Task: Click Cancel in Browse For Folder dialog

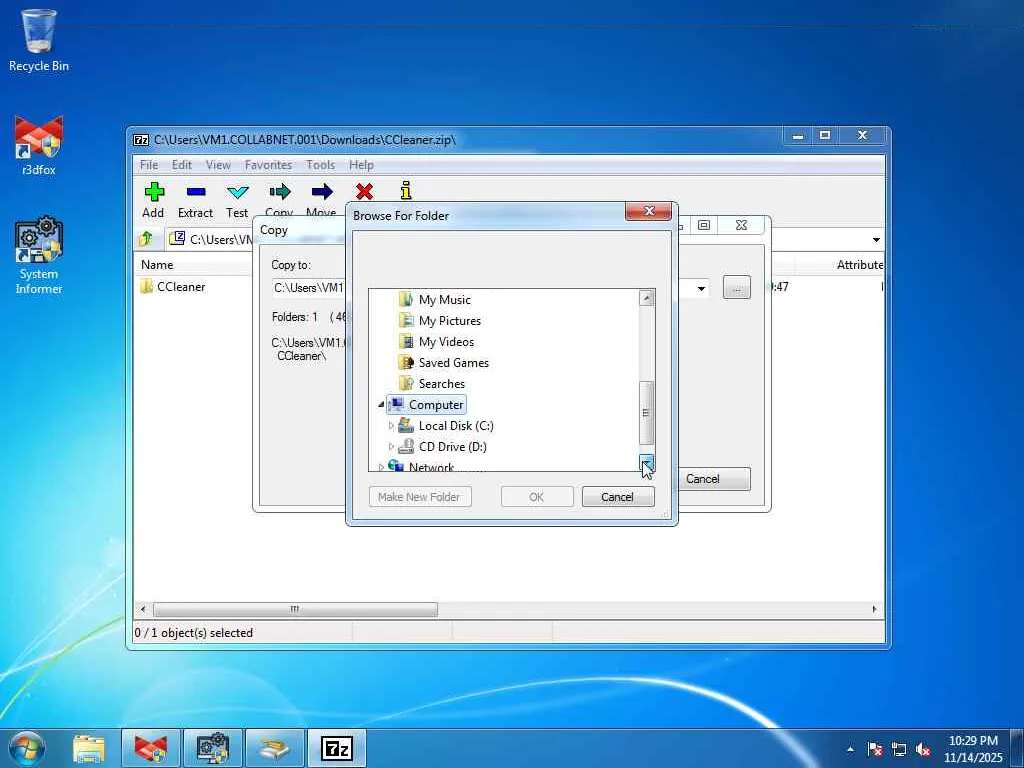Action: pos(618,497)
